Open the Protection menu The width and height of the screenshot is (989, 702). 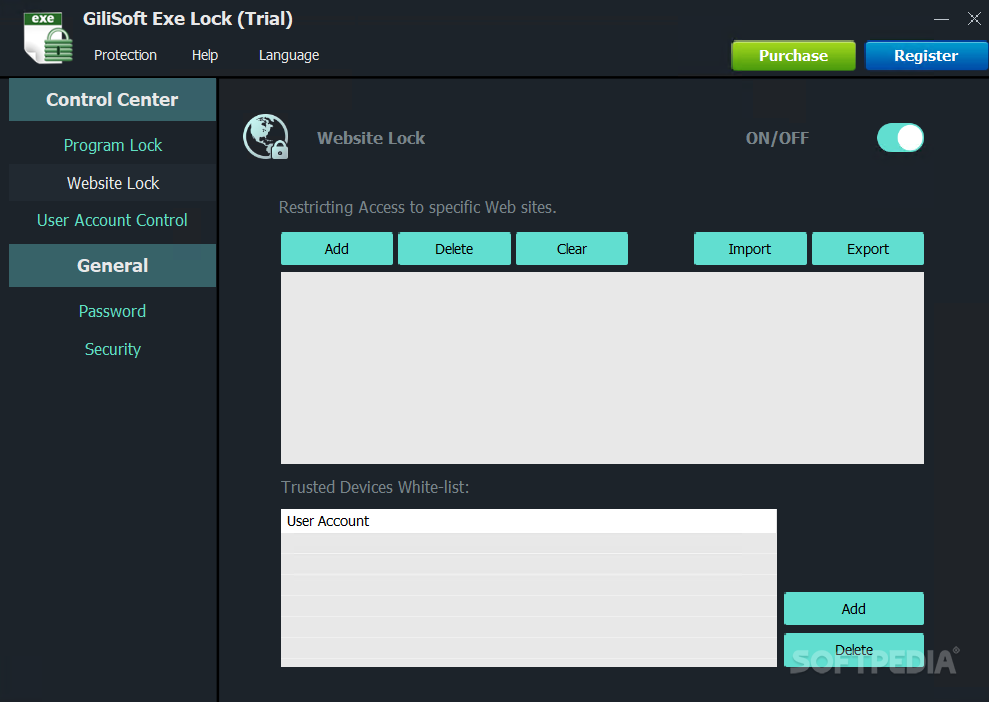pos(125,56)
